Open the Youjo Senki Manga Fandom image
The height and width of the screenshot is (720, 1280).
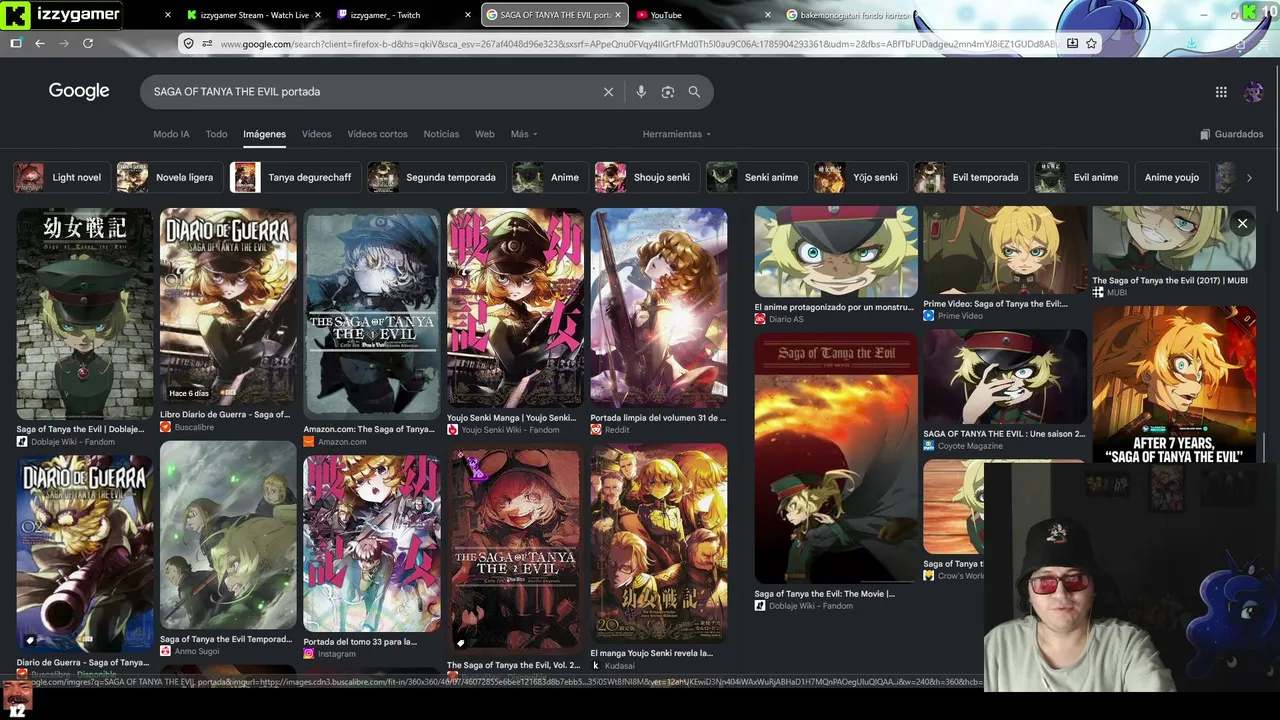coord(515,306)
